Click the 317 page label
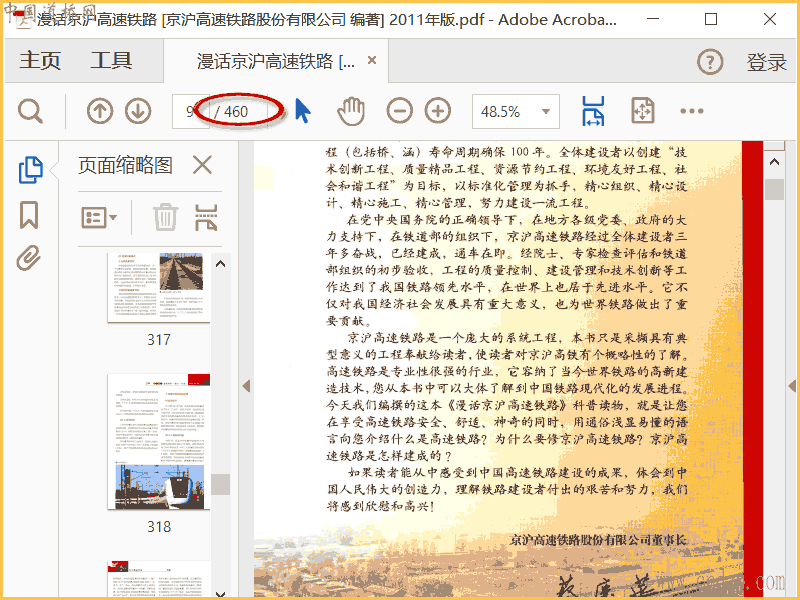The width and height of the screenshot is (800, 600). point(159,339)
